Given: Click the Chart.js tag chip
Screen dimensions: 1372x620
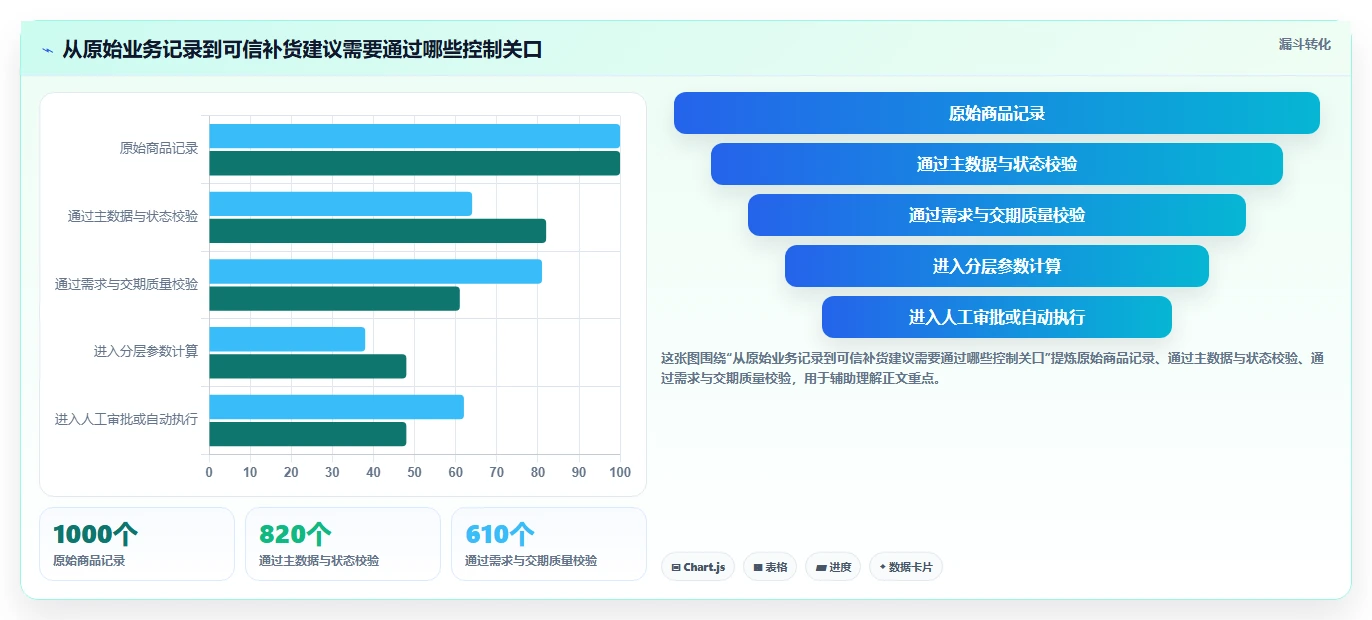Looking at the screenshot, I should click(x=698, y=567).
